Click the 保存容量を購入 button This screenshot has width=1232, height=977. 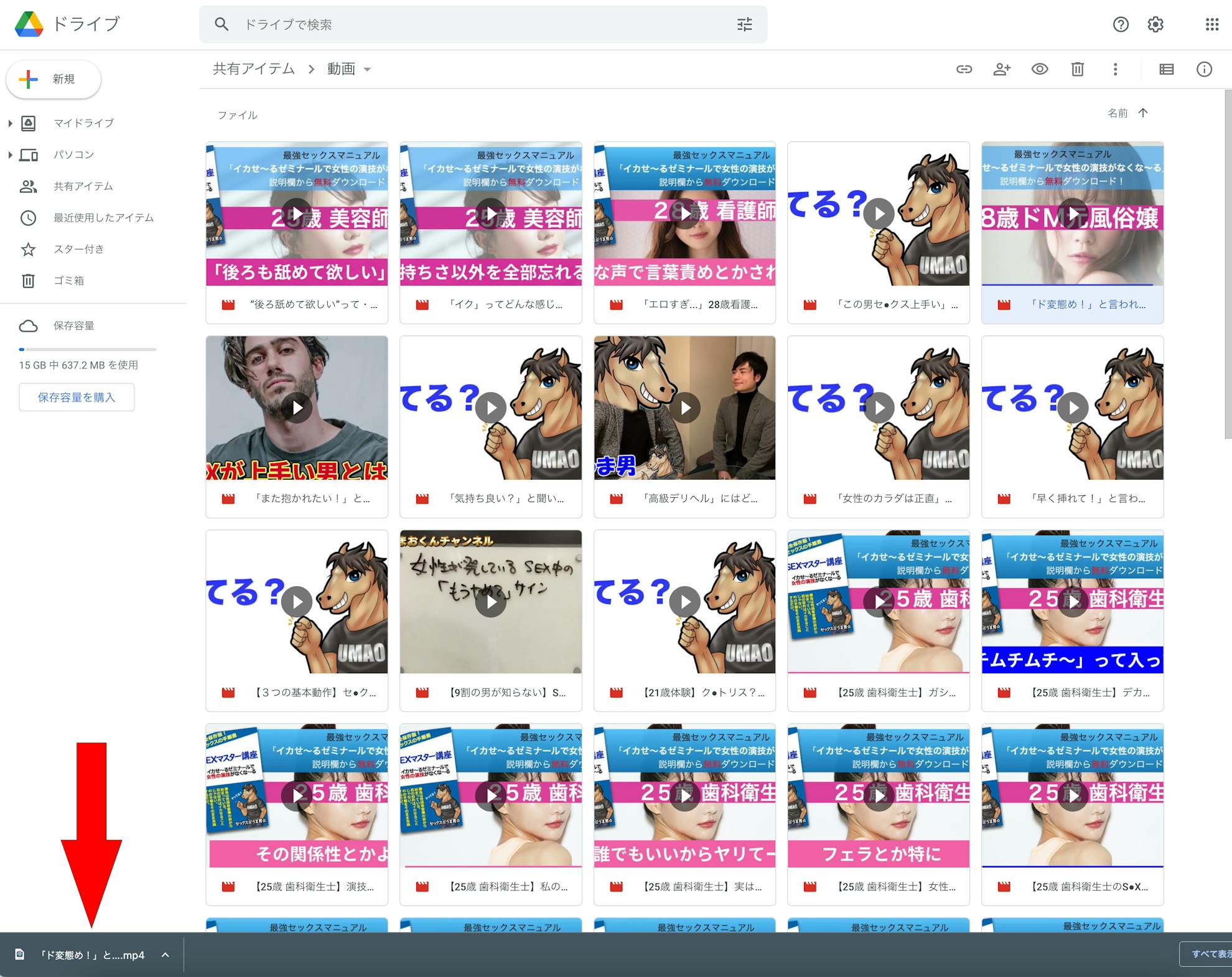point(77,397)
